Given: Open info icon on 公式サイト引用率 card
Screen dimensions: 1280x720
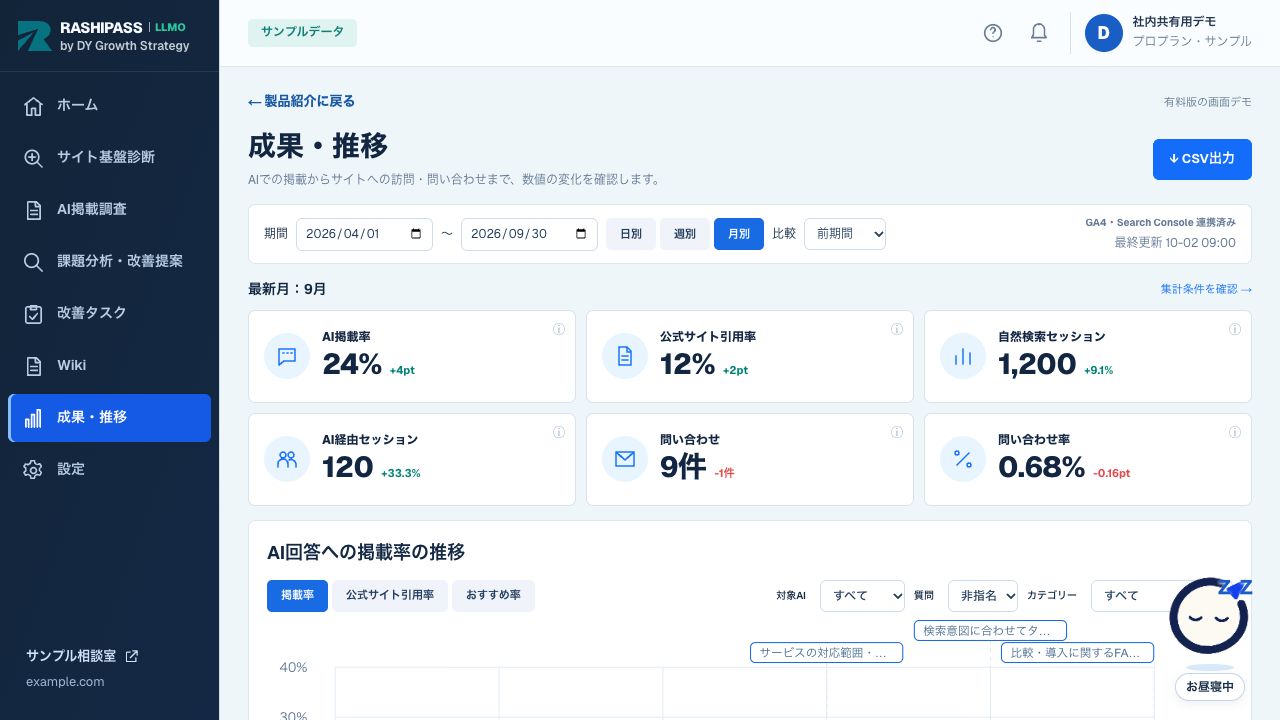Looking at the screenshot, I should [897, 329].
